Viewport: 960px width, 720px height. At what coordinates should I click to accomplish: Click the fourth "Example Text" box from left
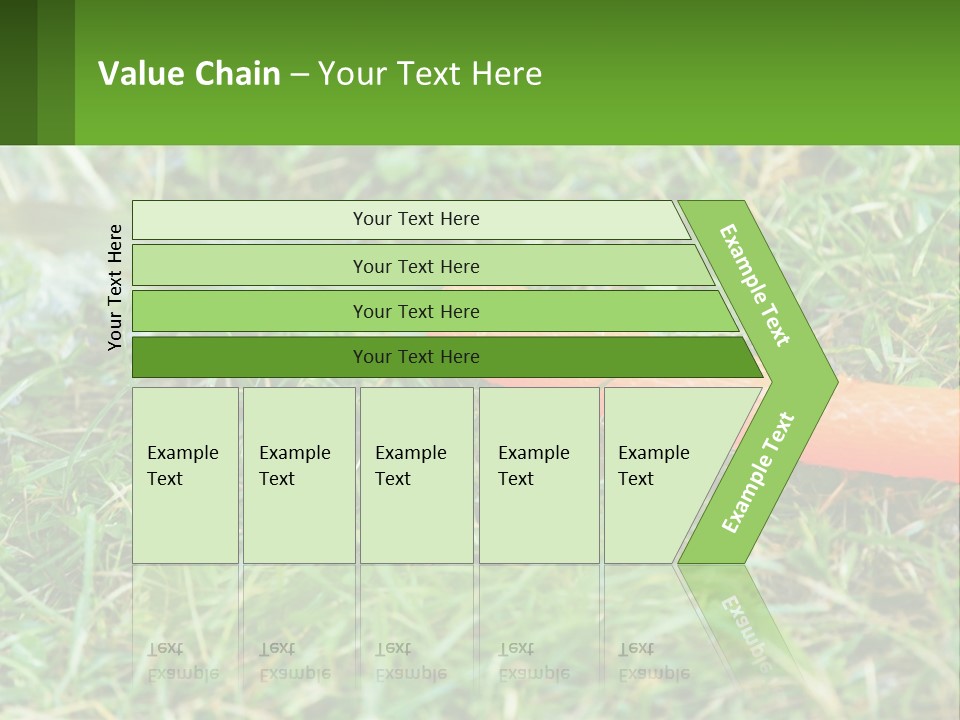pos(538,475)
